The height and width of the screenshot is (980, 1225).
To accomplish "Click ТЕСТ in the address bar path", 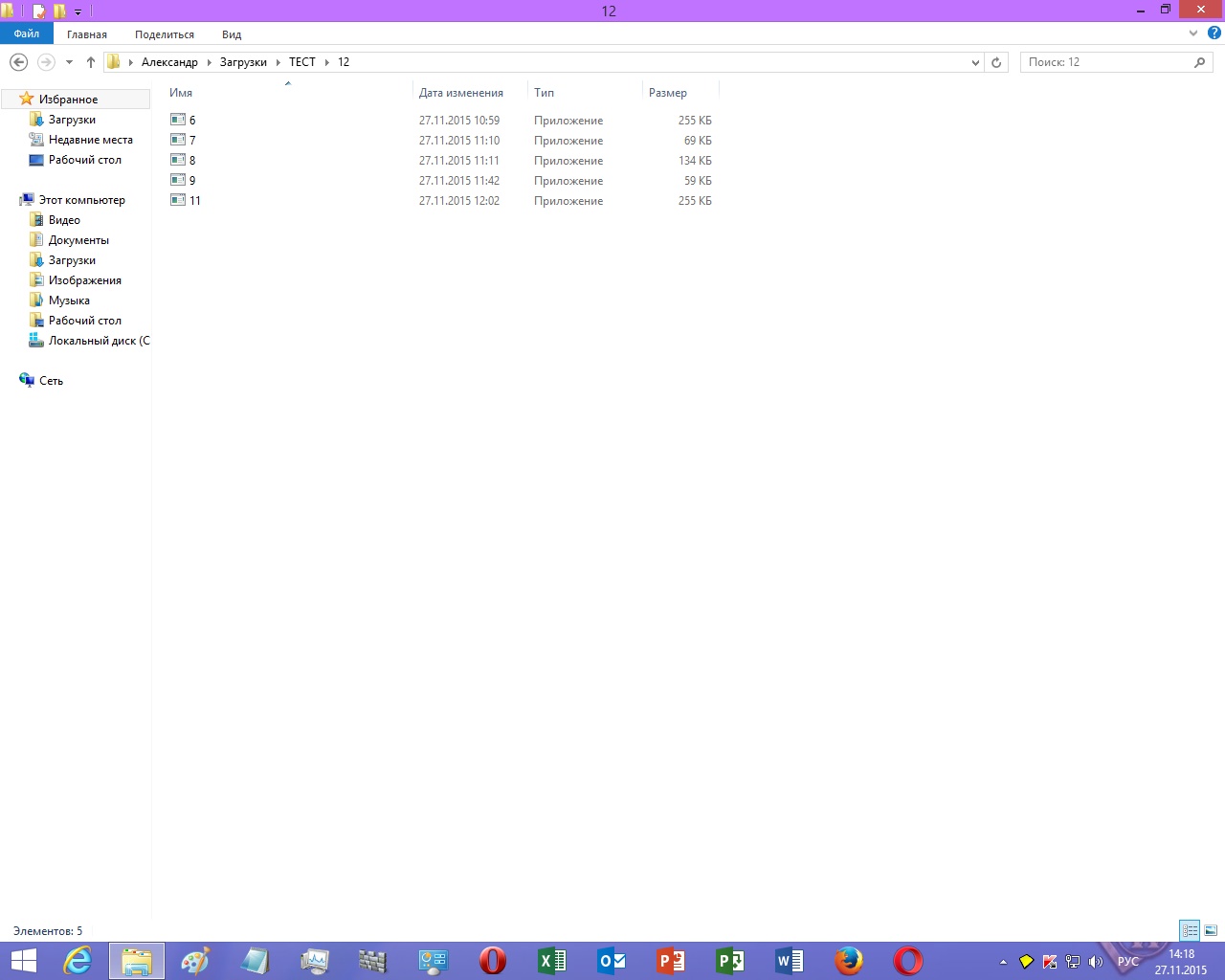I will pyautogui.click(x=302, y=62).
